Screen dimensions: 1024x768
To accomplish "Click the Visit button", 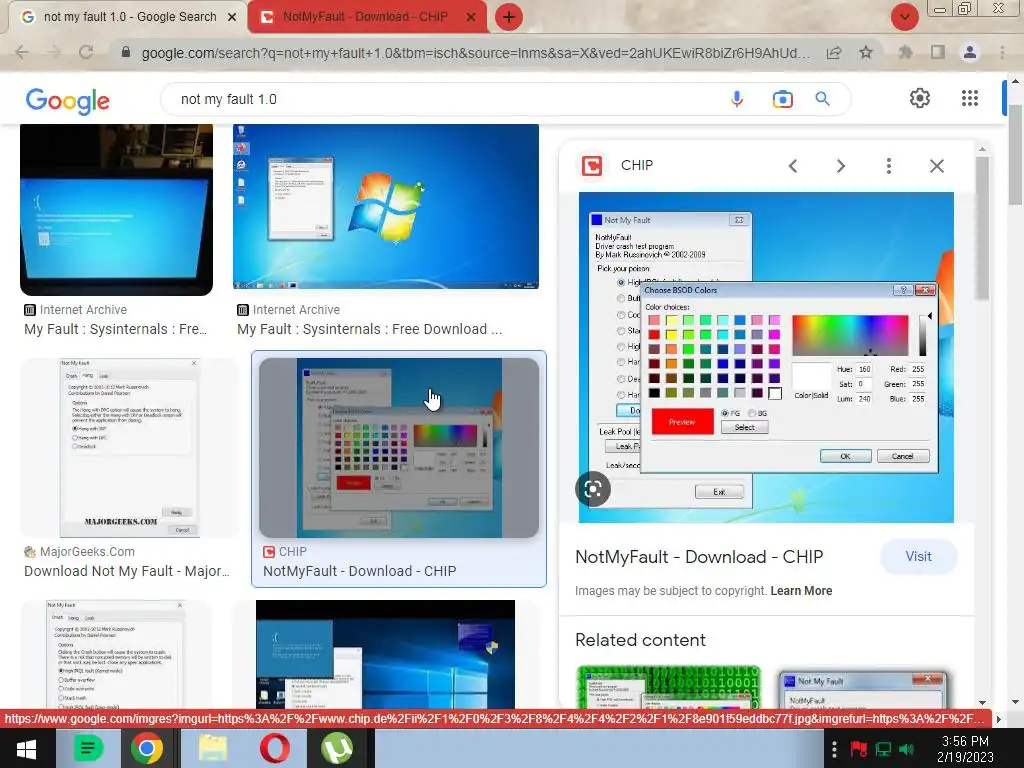I will point(918,556).
